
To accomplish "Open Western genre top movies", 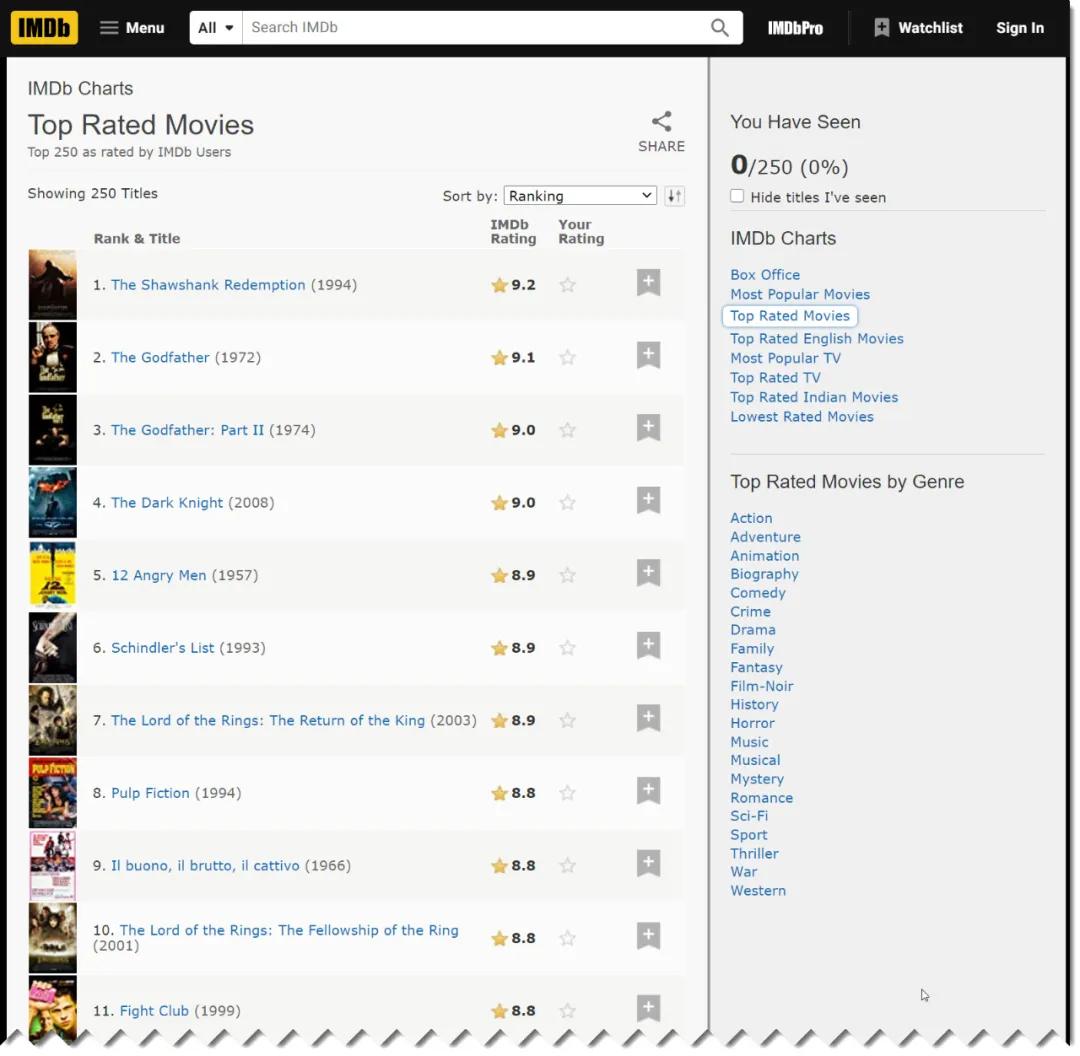I will 758,891.
